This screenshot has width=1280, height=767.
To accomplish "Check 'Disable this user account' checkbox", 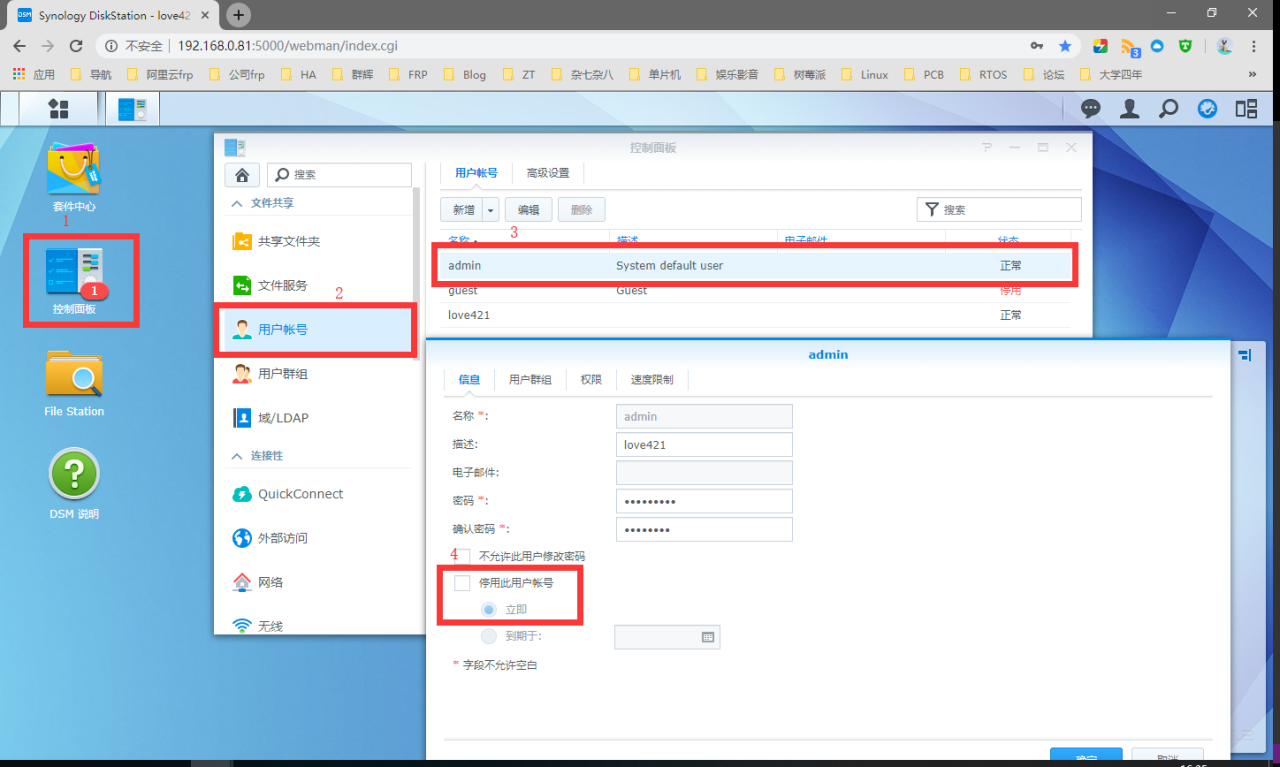I will coord(462,582).
